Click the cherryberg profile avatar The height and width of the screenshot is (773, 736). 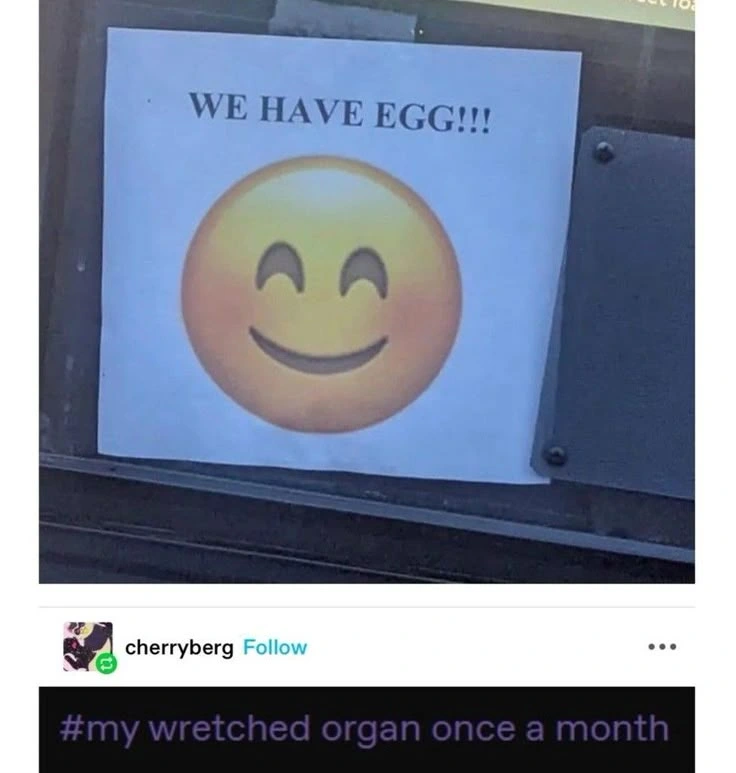point(88,646)
